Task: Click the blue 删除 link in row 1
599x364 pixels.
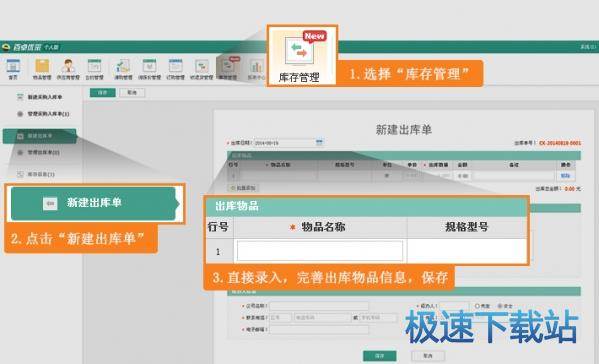Action: [x=565, y=176]
